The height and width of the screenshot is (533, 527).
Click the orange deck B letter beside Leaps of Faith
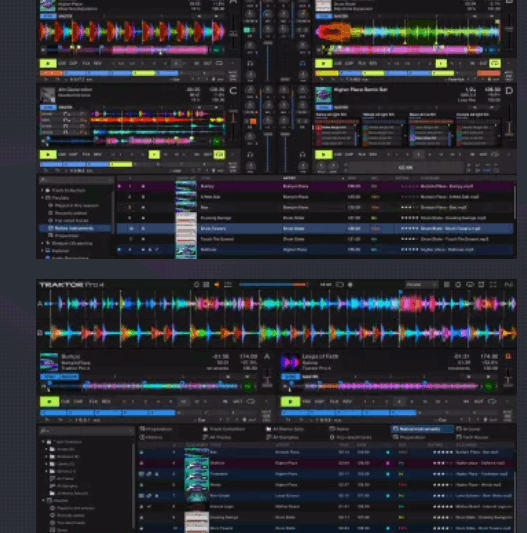[508, 356]
